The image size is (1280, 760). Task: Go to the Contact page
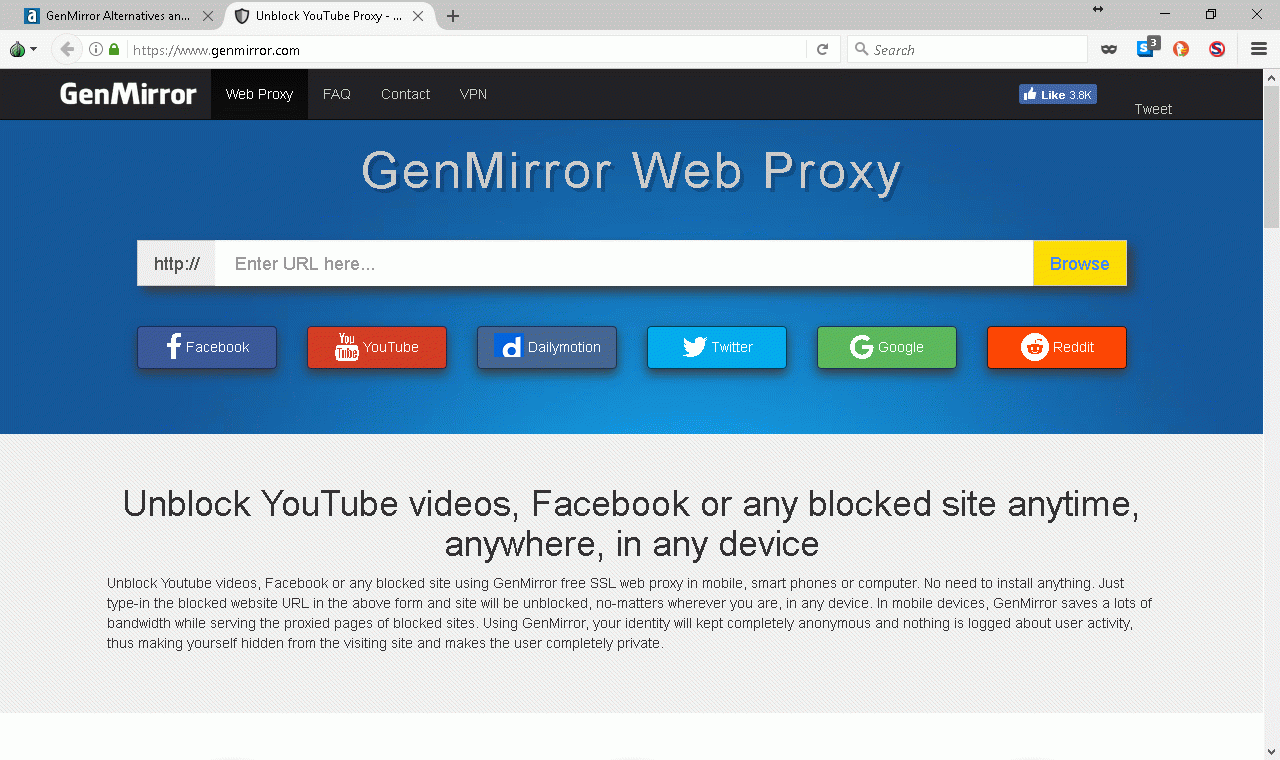[405, 94]
